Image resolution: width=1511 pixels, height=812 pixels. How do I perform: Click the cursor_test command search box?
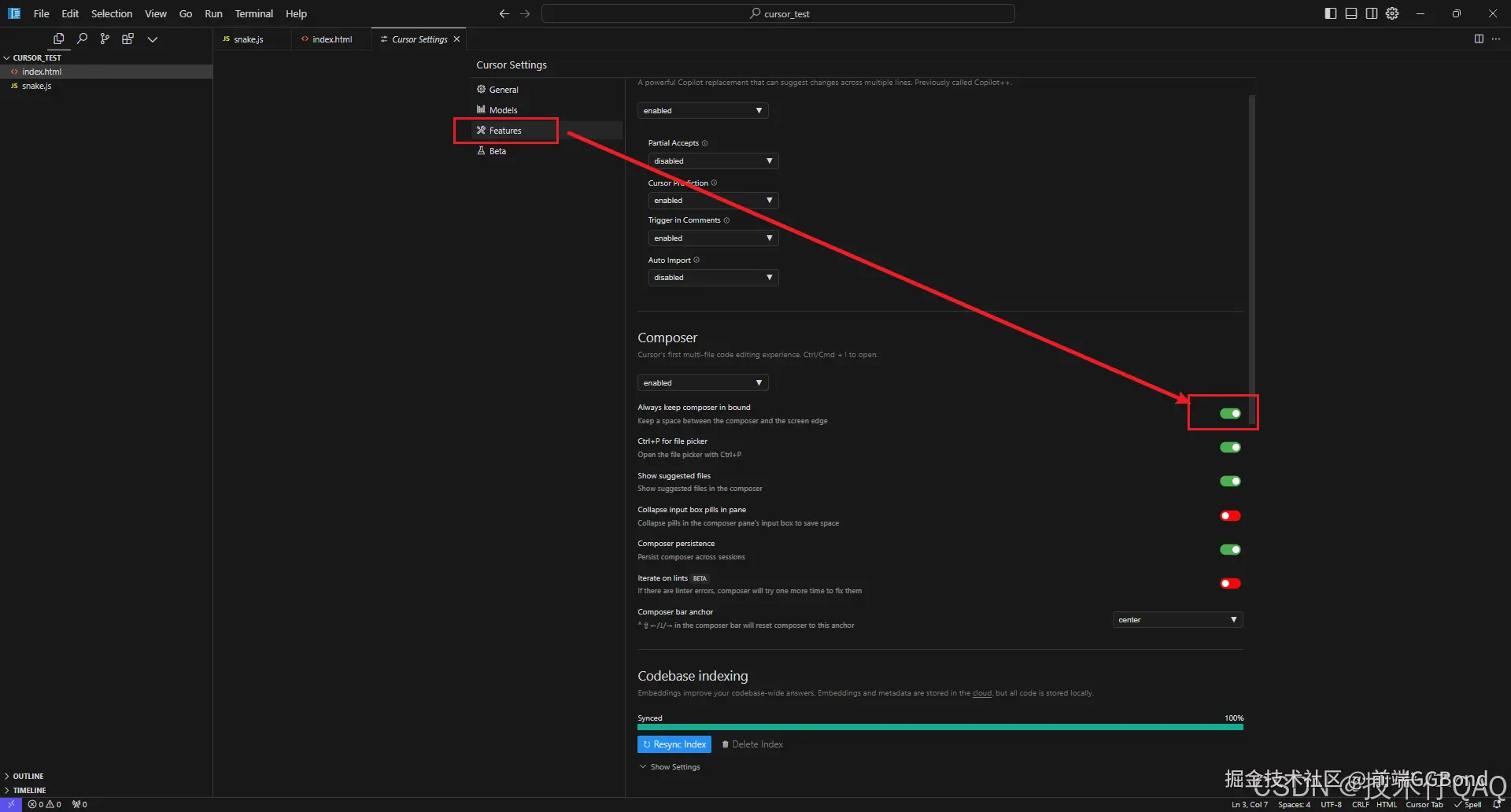tap(778, 13)
